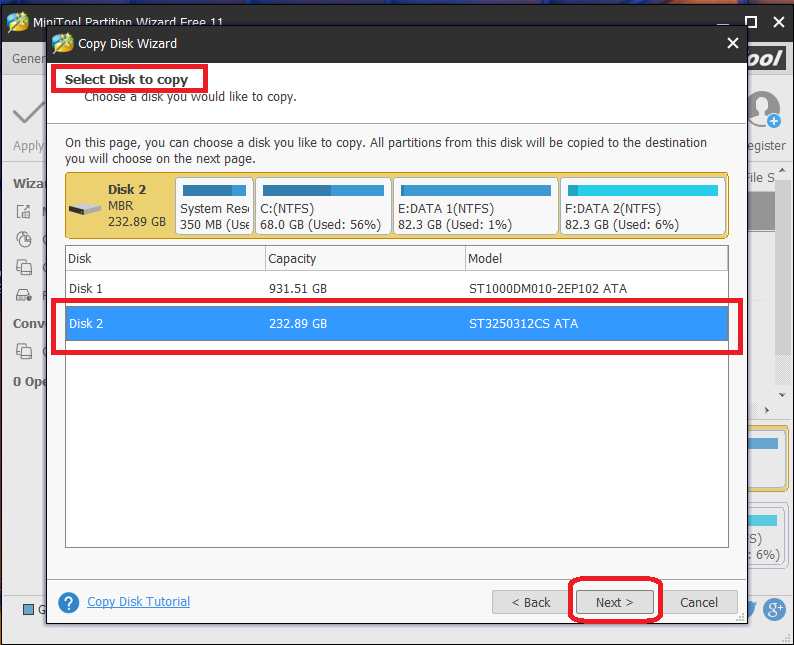Select the Disk 1 row
794x645 pixels.
pos(396,289)
